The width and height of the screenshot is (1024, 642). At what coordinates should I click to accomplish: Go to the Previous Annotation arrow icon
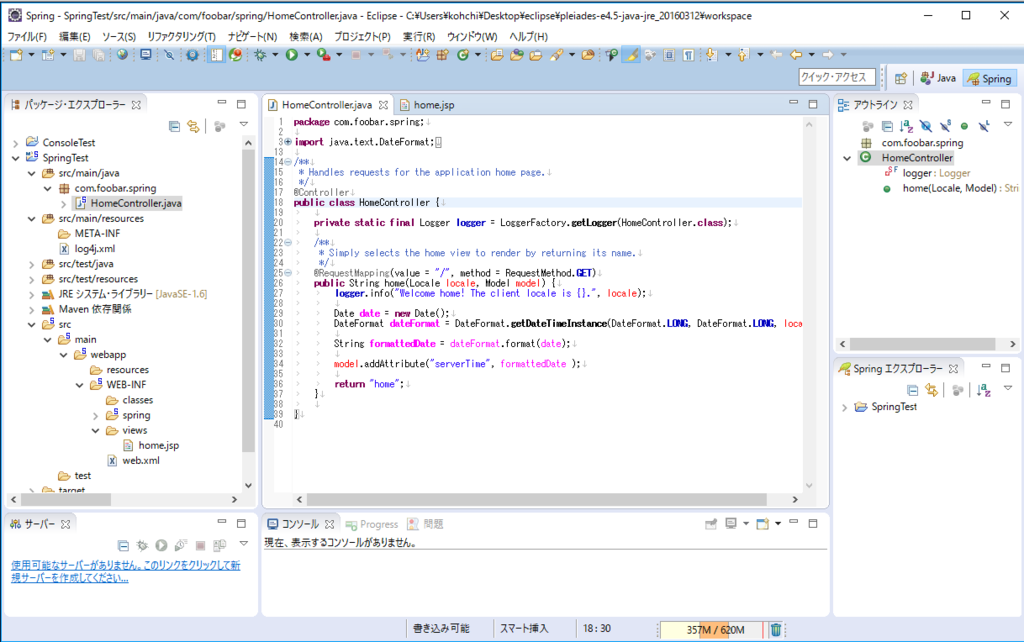coord(743,56)
